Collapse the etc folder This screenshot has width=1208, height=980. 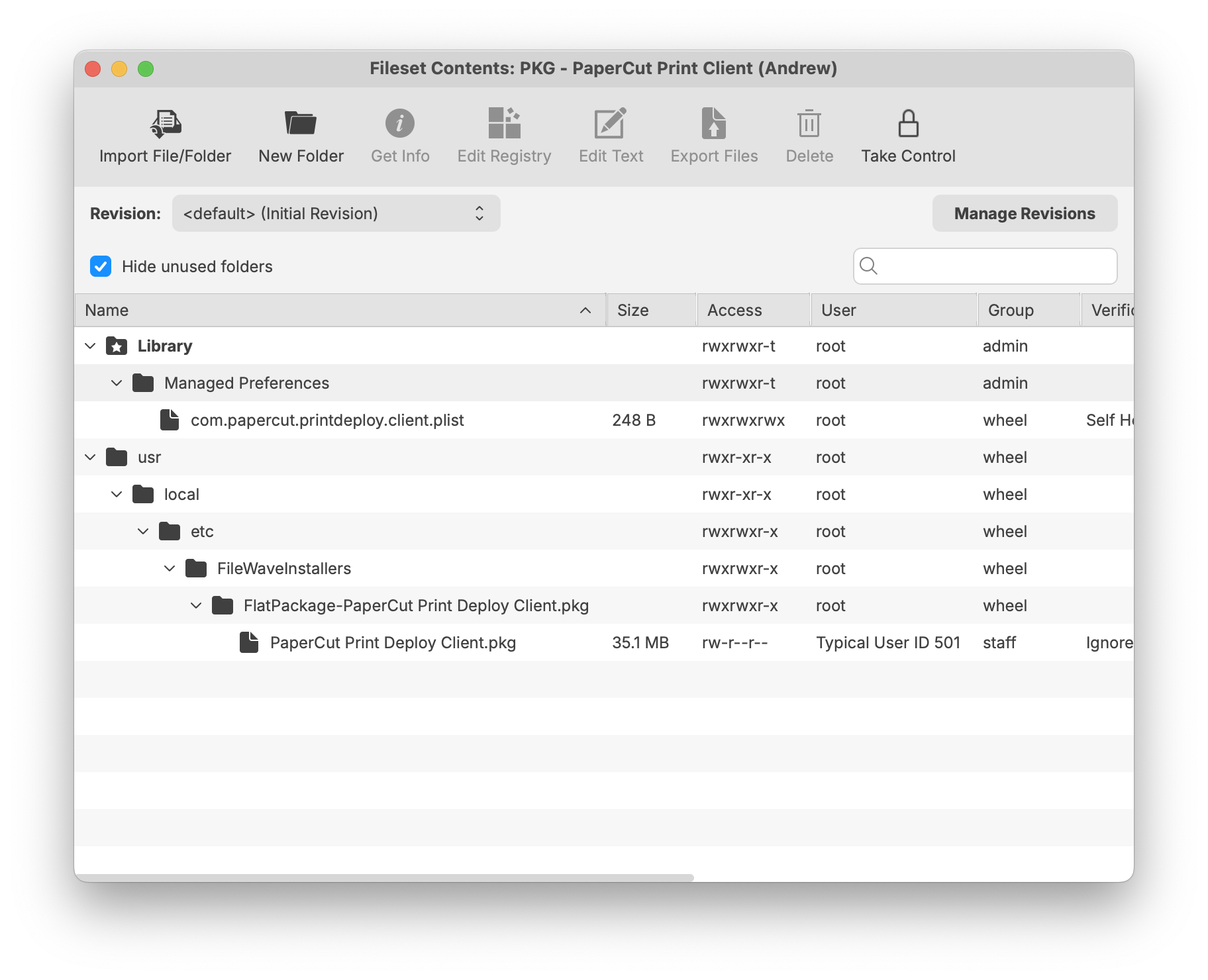pyautogui.click(x=143, y=531)
